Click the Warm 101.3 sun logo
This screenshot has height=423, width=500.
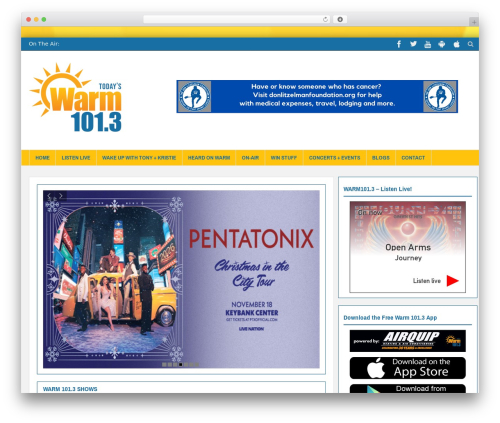76,97
